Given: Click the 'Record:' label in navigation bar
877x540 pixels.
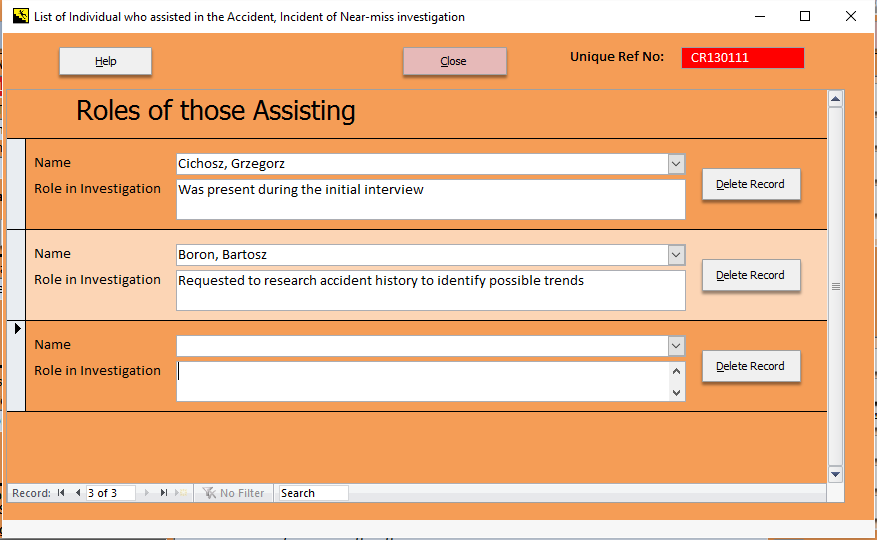Looking at the screenshot, I should [31, 493].
